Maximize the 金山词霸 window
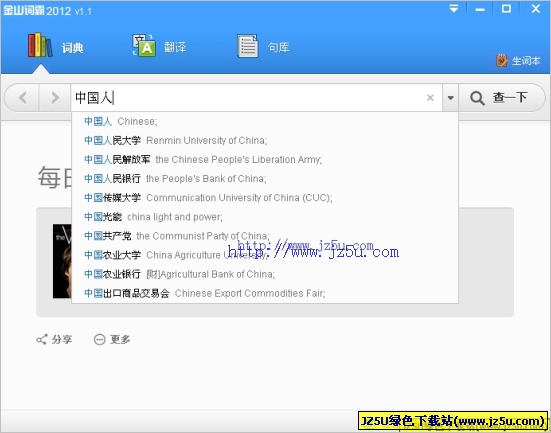This screenshot has width=551, height=433. point(506,9)
